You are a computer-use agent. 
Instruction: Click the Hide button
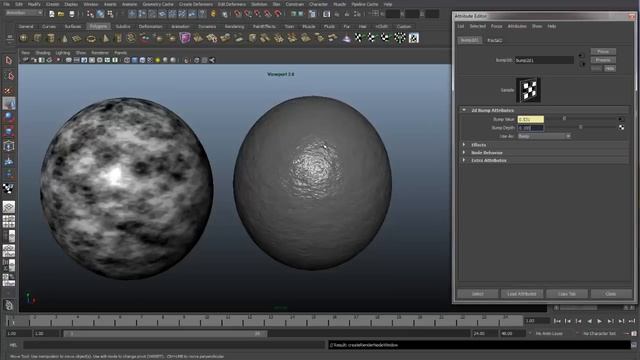[x=609, y=69]
